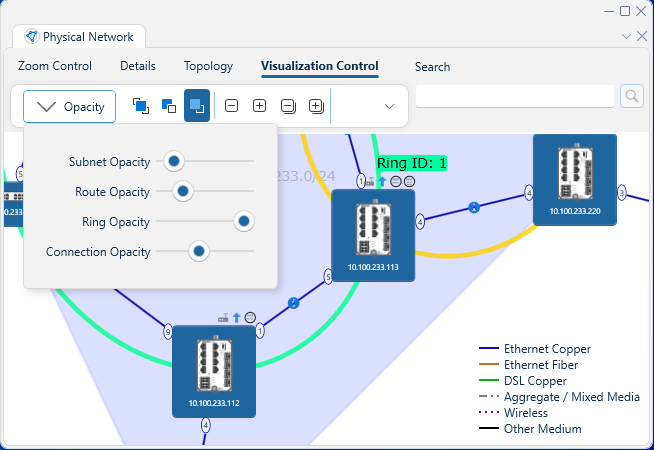Viewport: 654px width, 450px height.
Task: Click port 9 on device 10.100.233.112
Action: click(168, 332)
